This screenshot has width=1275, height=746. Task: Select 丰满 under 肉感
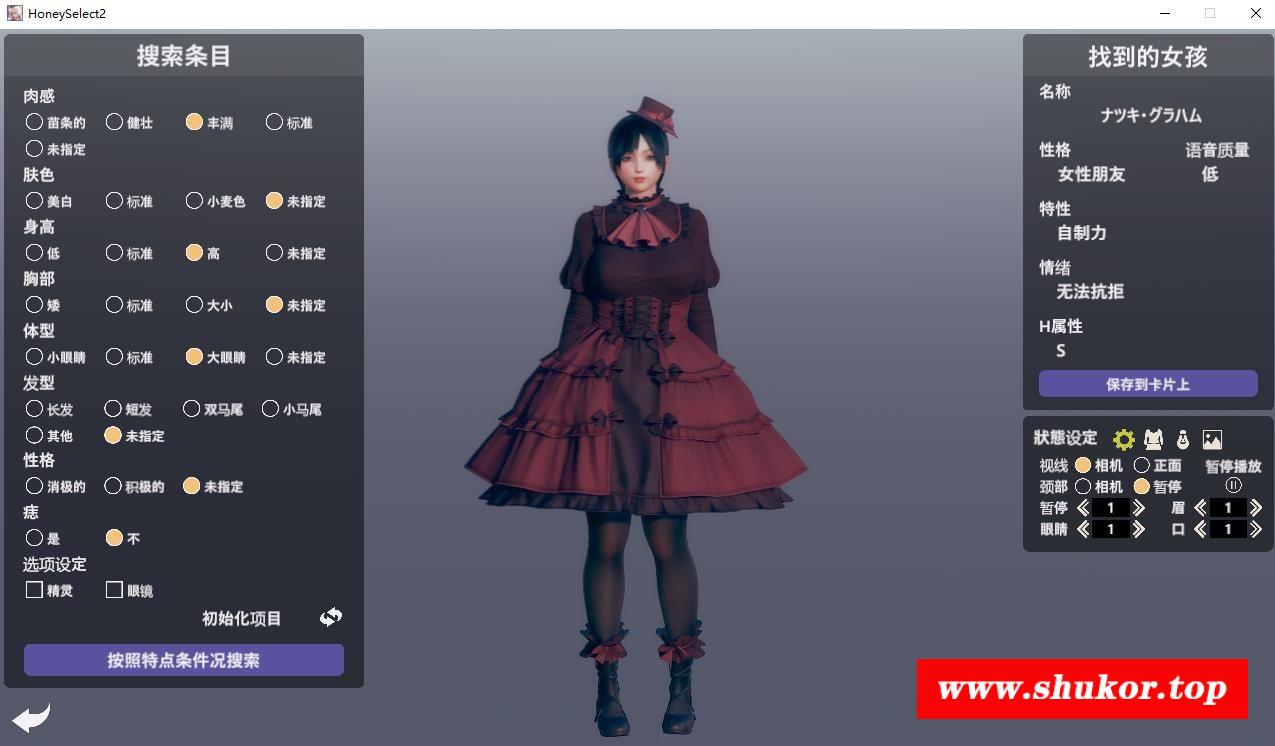[x=194, y=122]
